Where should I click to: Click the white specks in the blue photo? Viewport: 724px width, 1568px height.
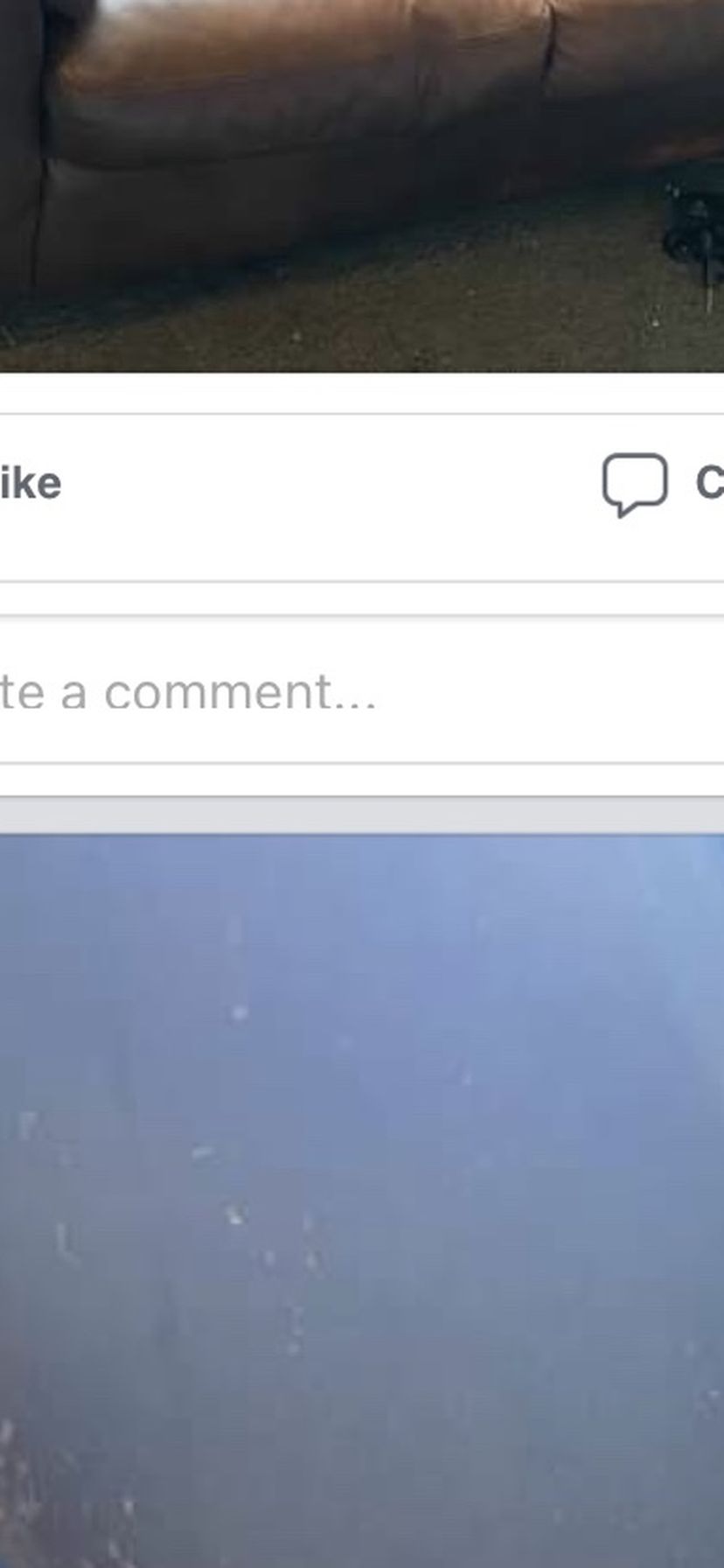pyautogui.click(x=236, y=1214)
